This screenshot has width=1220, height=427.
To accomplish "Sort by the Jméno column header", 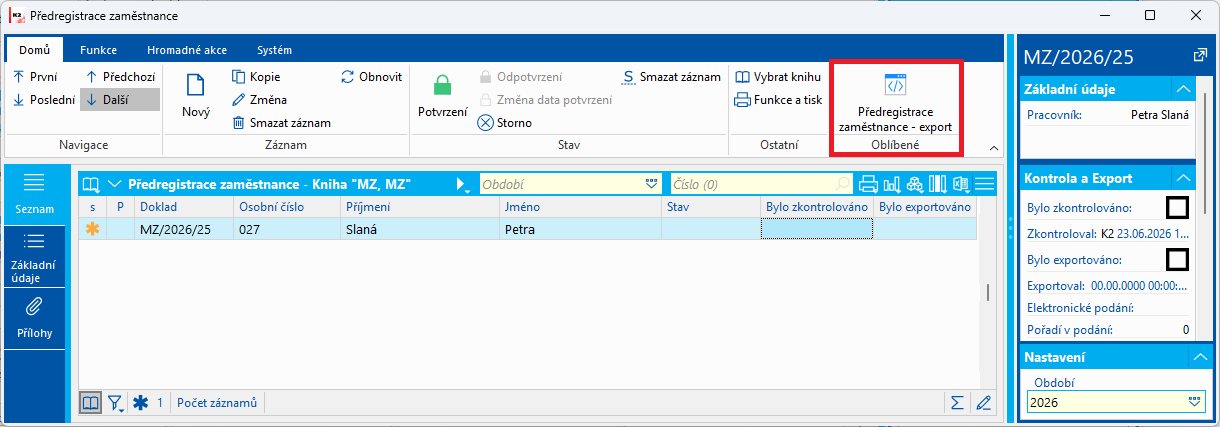I will [x=581, y=206].
